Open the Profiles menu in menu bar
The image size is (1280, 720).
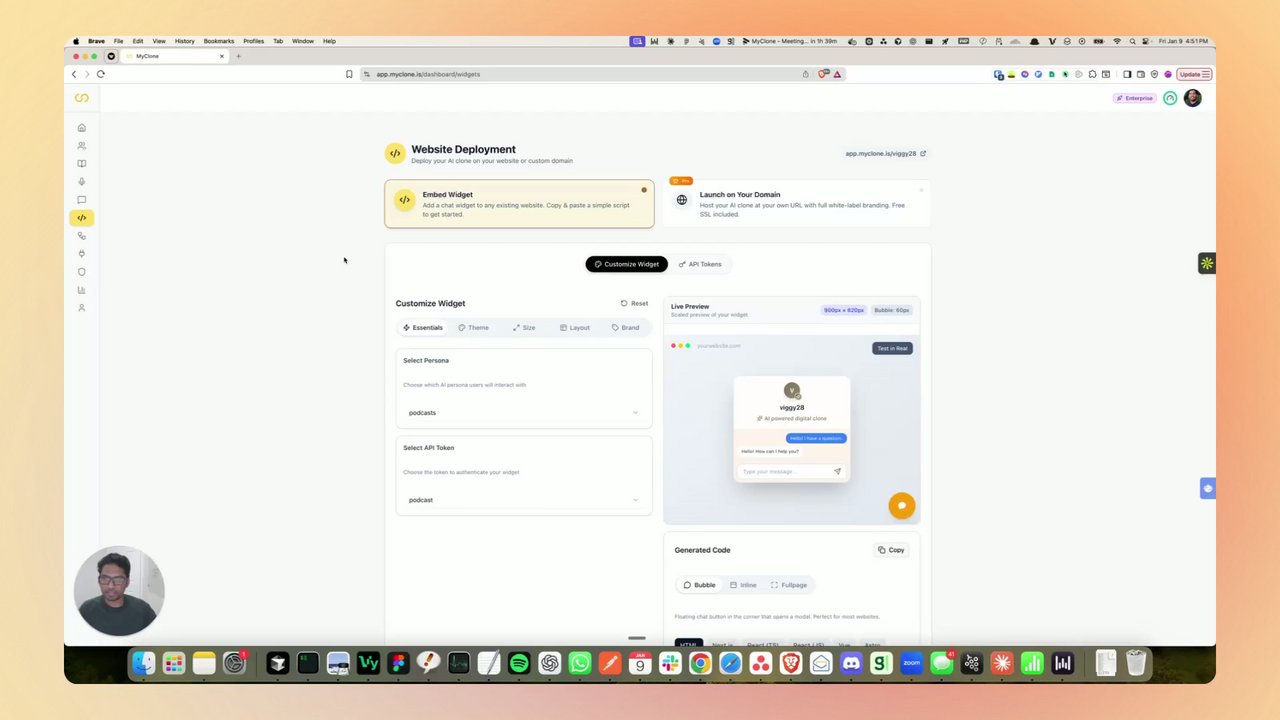(254, 41)
